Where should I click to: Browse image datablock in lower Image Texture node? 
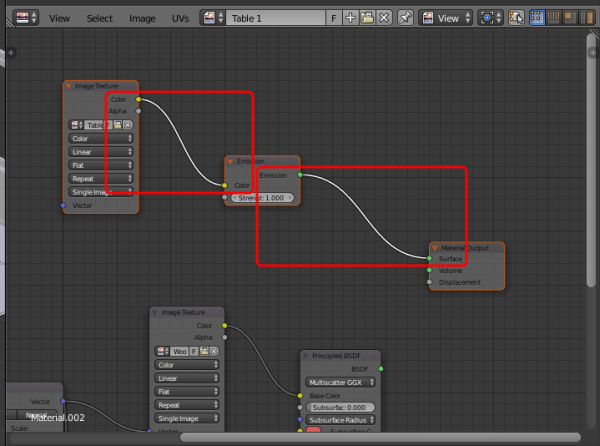point(163,351)
